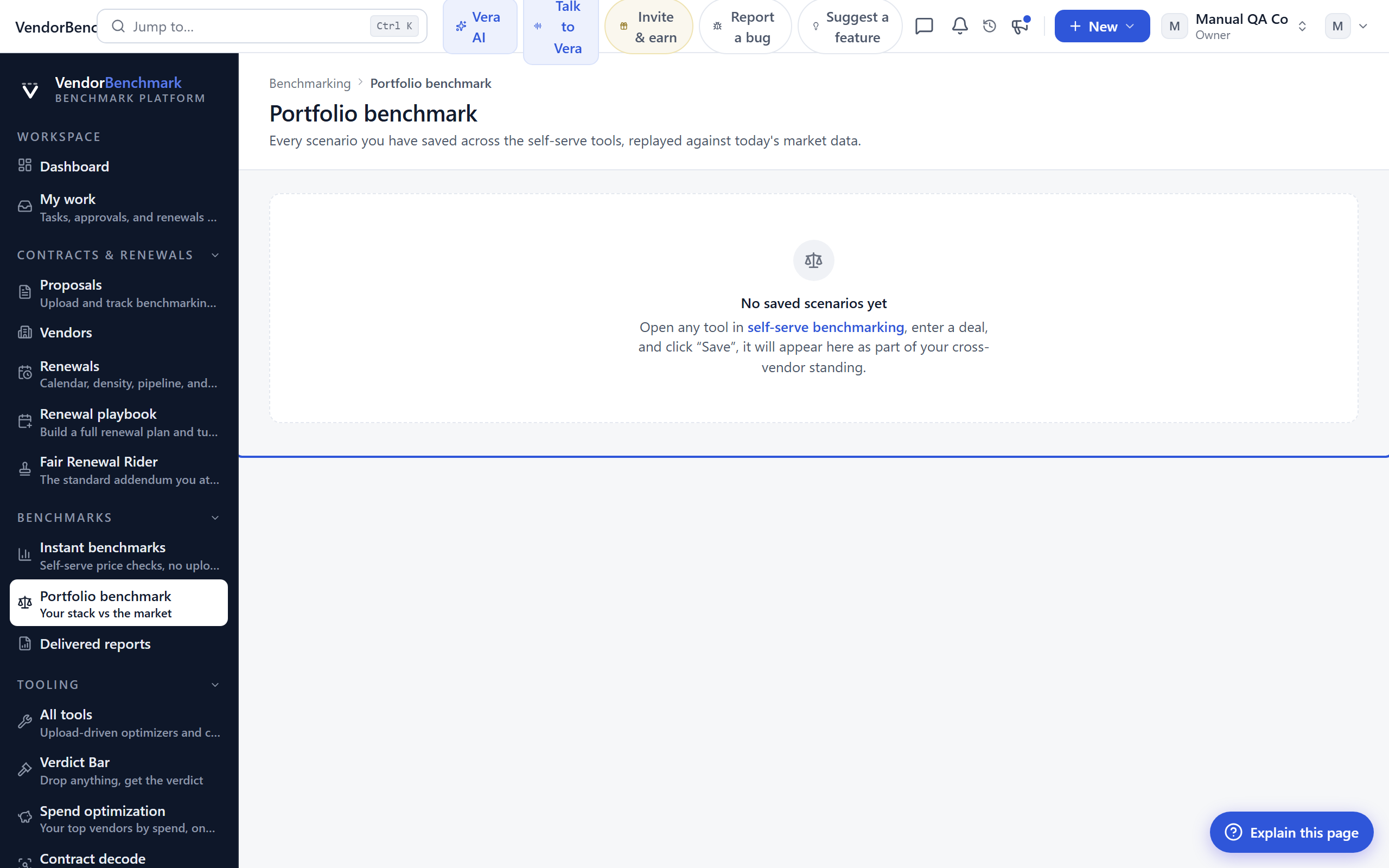The height and width of the screenshot is (868, 1389).
Task: Open the New dropdown button
Action: (1102, 27)
